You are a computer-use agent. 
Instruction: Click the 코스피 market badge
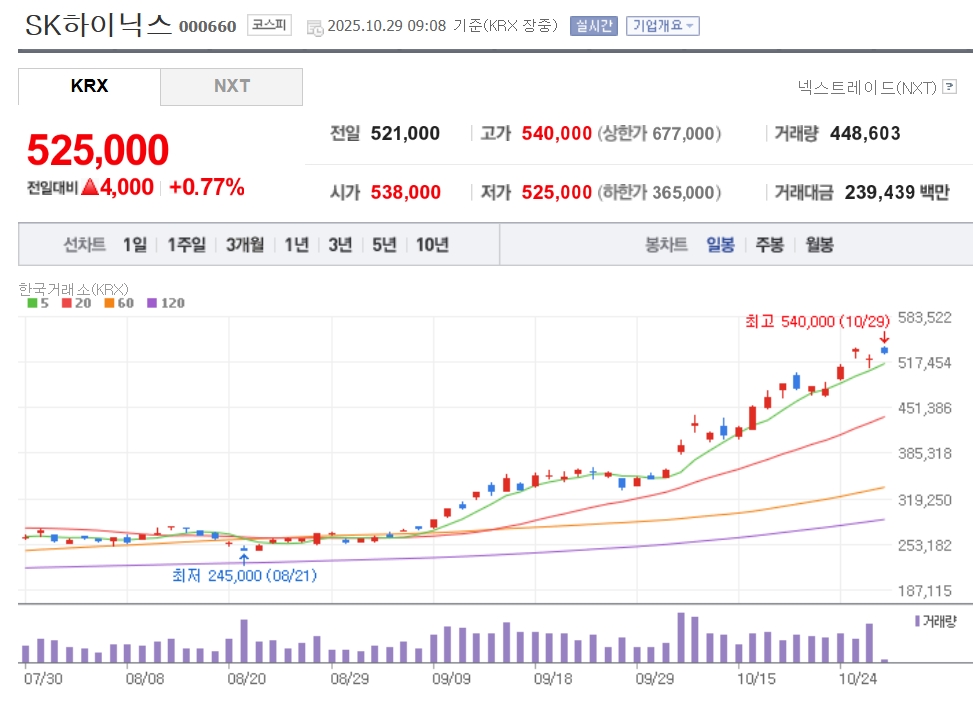click(x=269, y=25)
